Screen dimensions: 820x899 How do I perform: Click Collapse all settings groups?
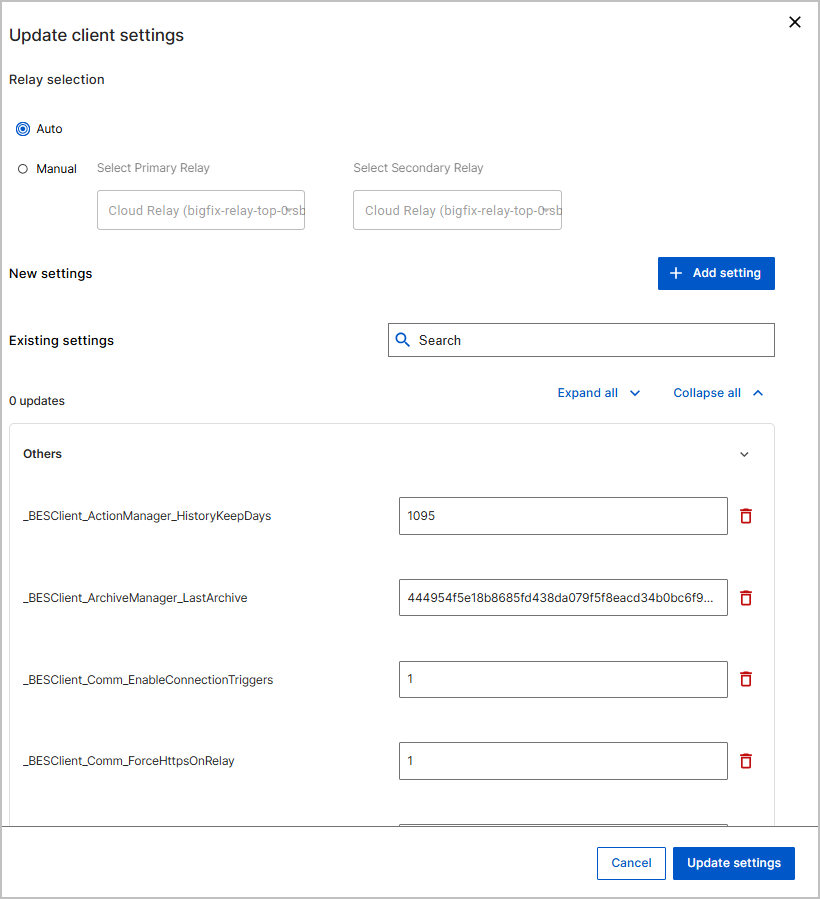(718, 393)
